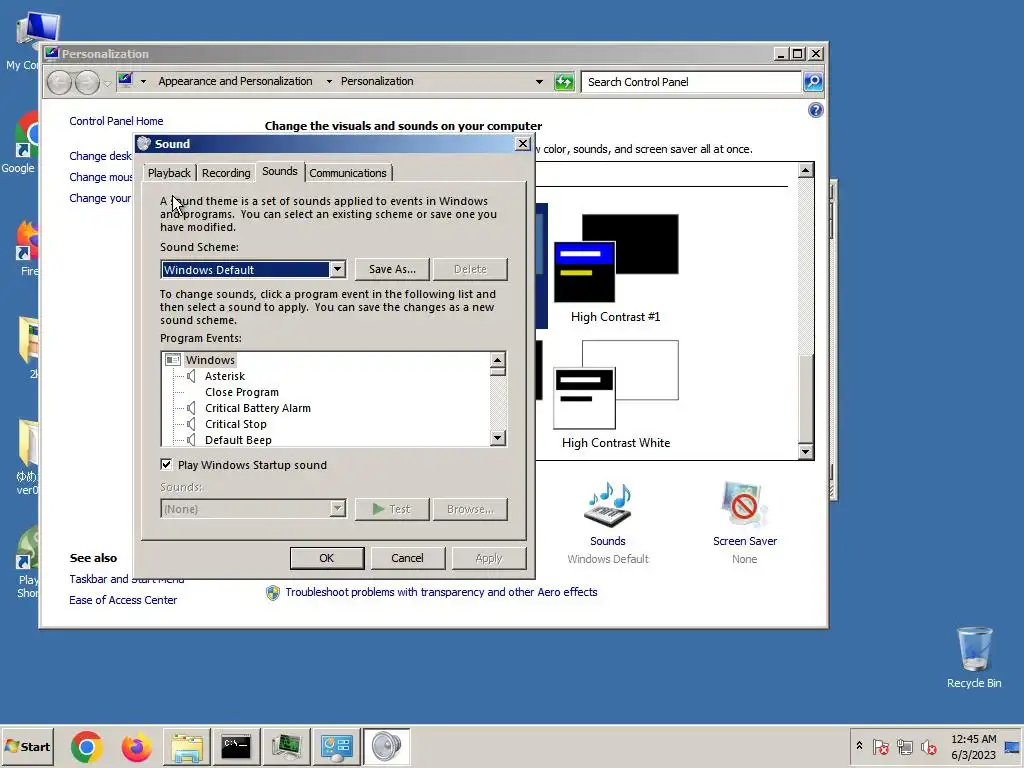This screenshot has height=768, width=1024.
Task: Open the Command Prompt taskbar icon
Action: click(236, 747)
